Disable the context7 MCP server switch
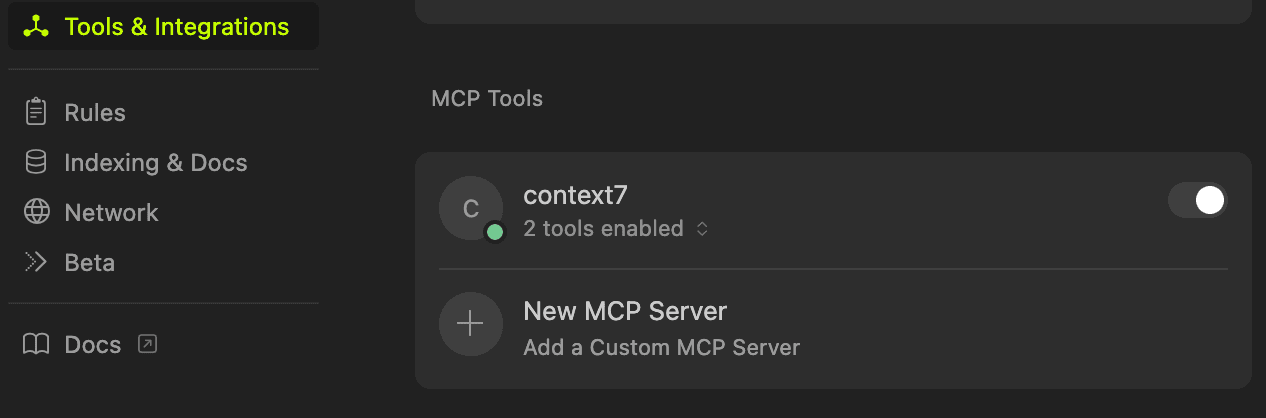Screen dimensions: 1266x418 coord(1197,200)
